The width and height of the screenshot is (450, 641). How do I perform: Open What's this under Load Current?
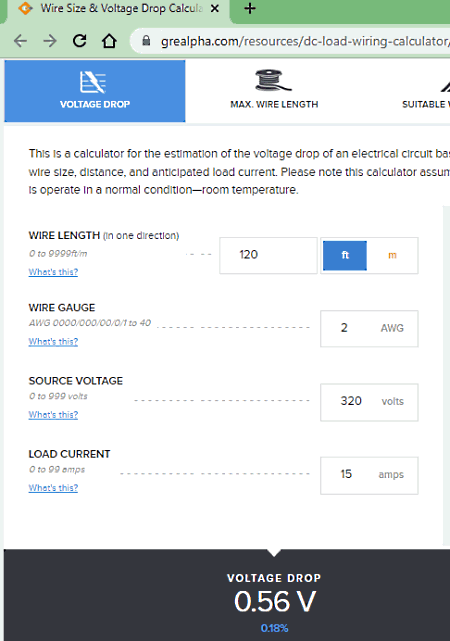coord(53,488)
